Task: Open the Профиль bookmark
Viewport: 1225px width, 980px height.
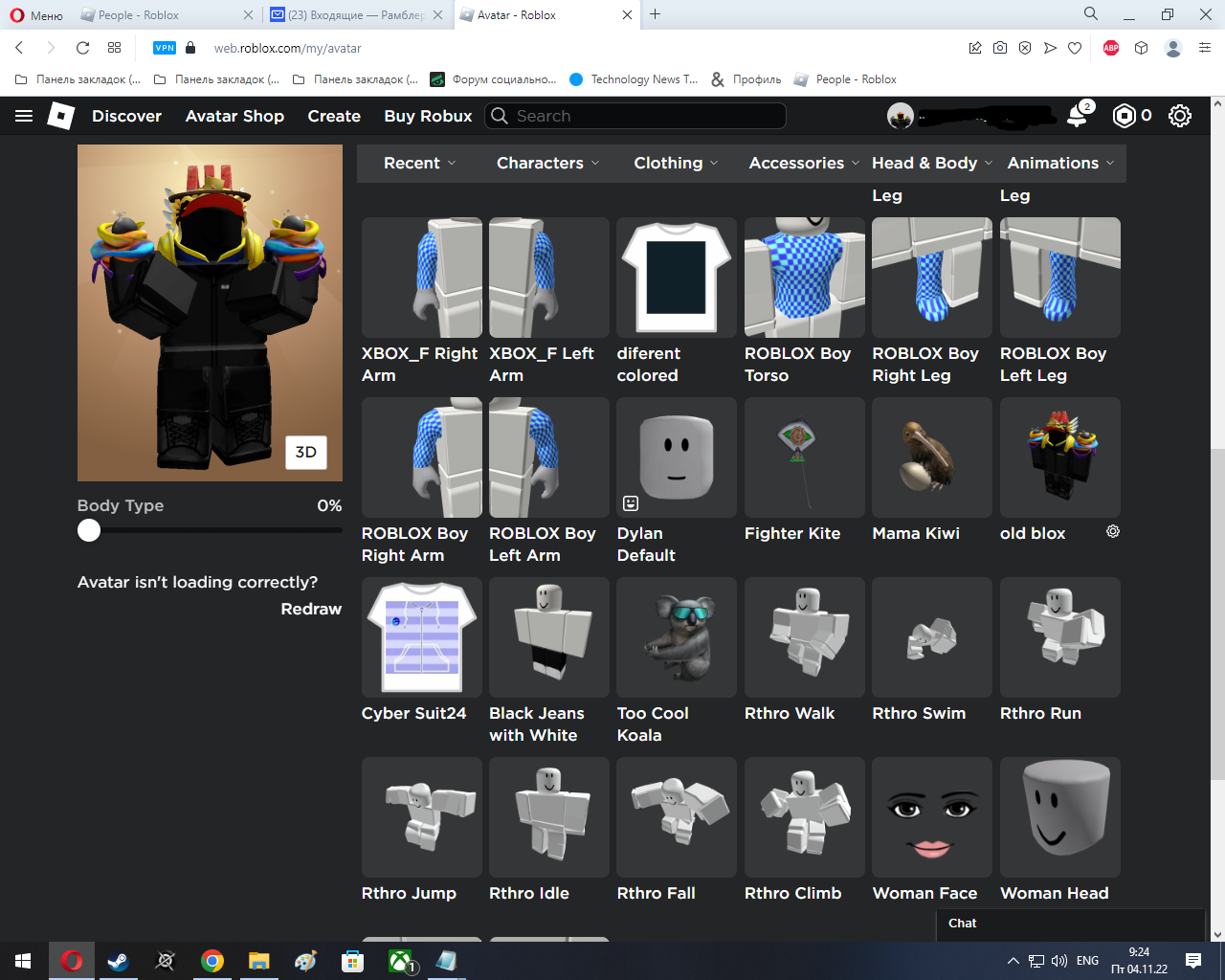Action: [x=746, y=79]
